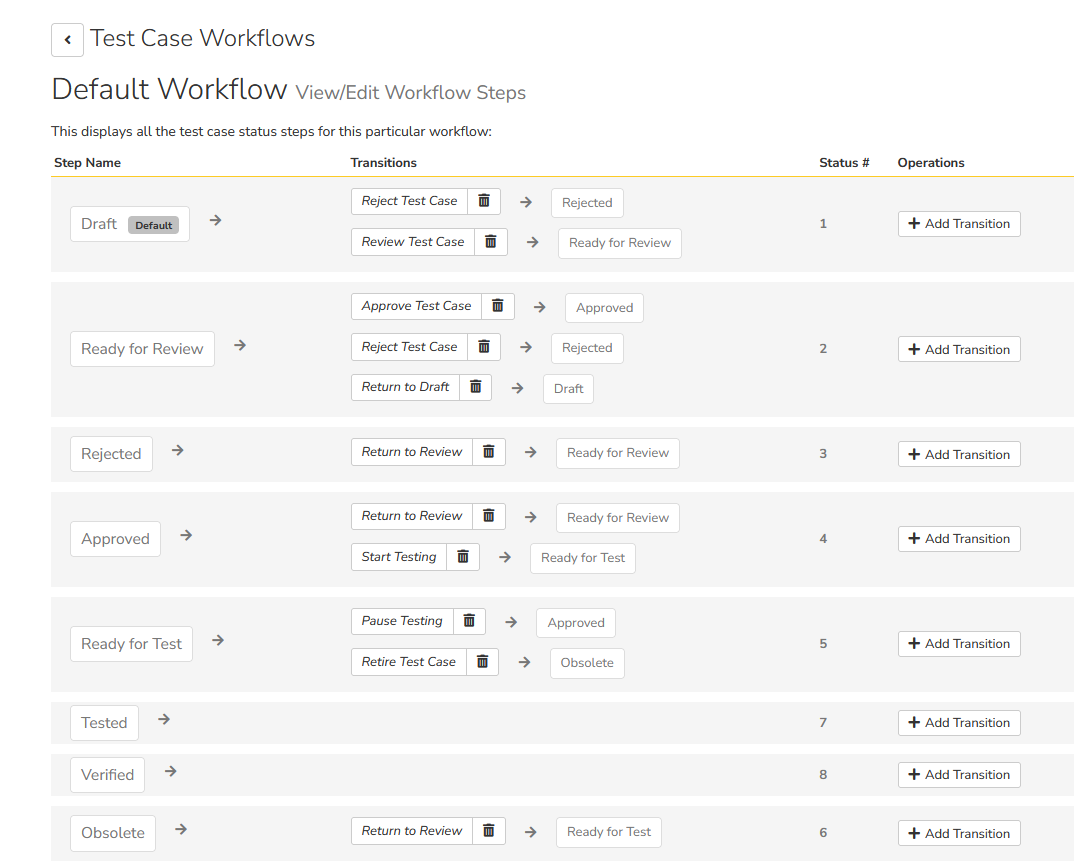Trash the Return to Review transition under Obsolete
This screenshot has width=1079, height=866.
click(489, 831)
